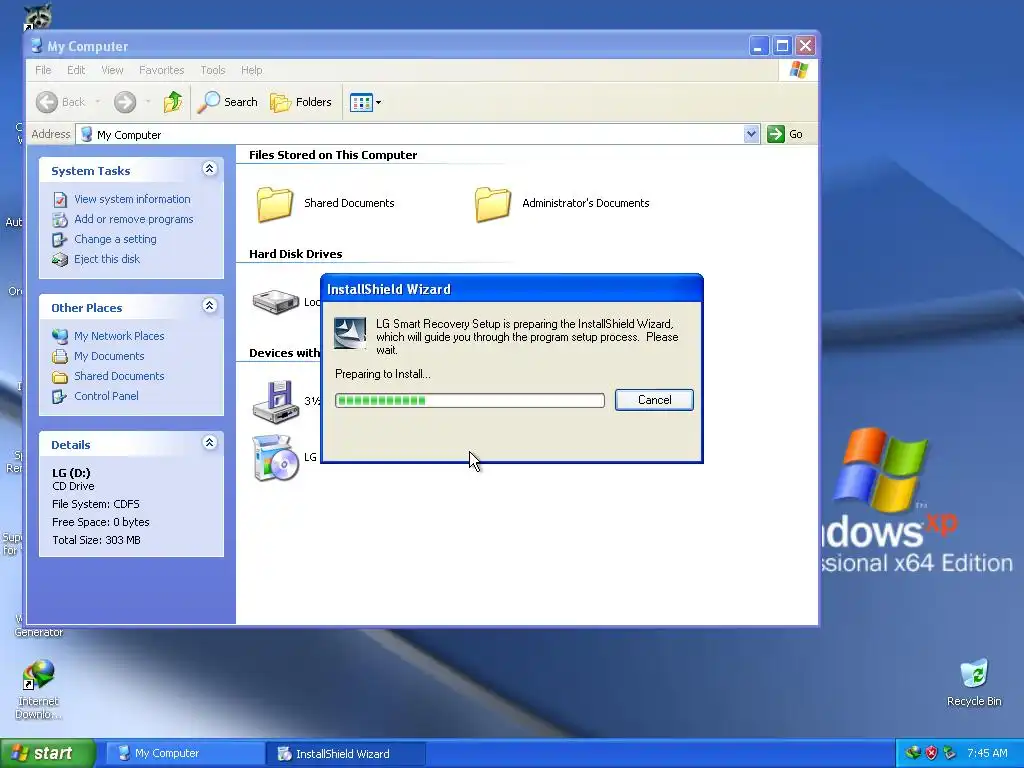The height and width of the screenshot is (768, 1024).
Task: Open the Favorites menu
Action: point(161,70)
